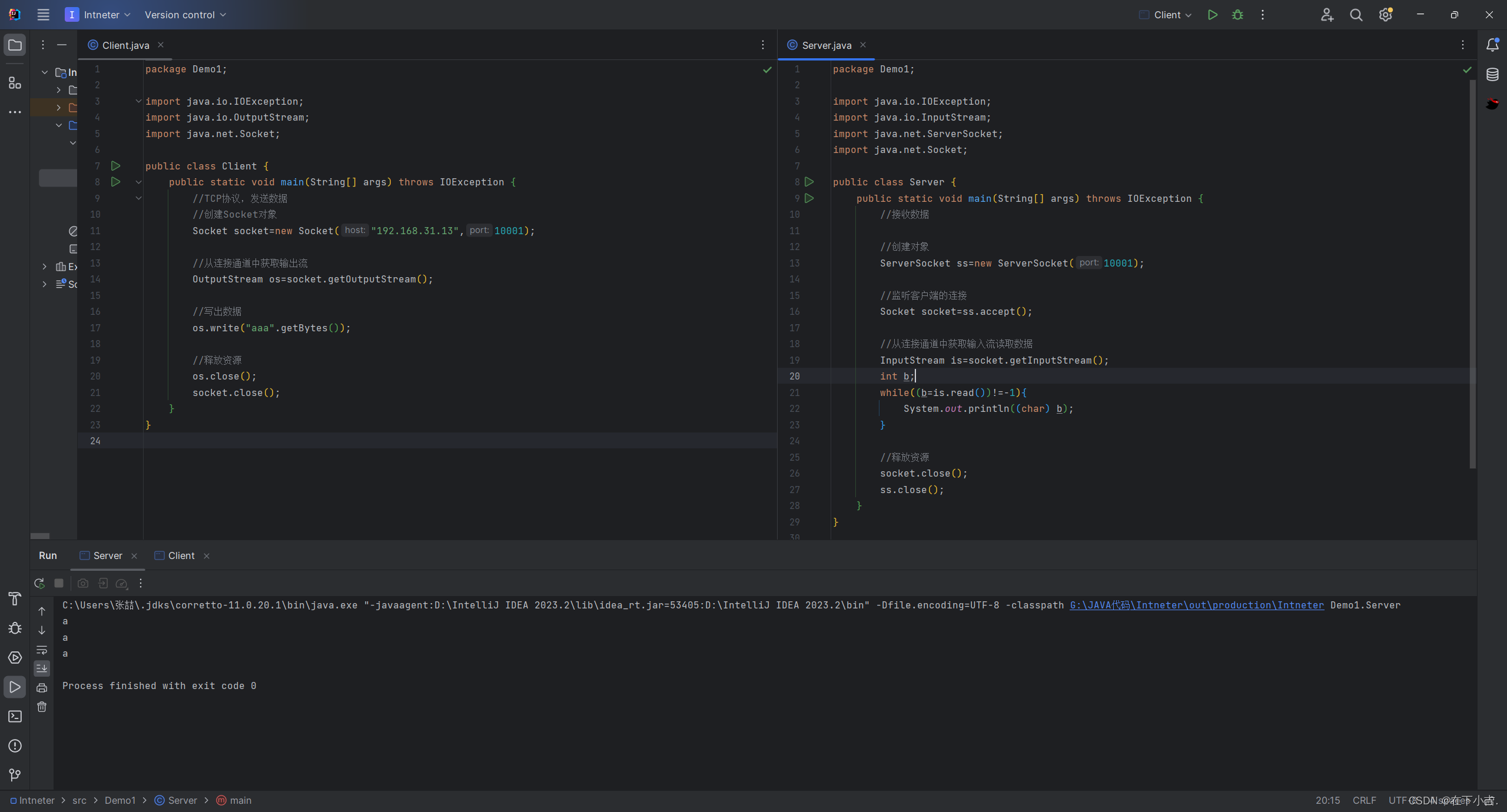1507x812 pixels.
Task: Open Client run configuration dropdown
Action: point(1166,15)
